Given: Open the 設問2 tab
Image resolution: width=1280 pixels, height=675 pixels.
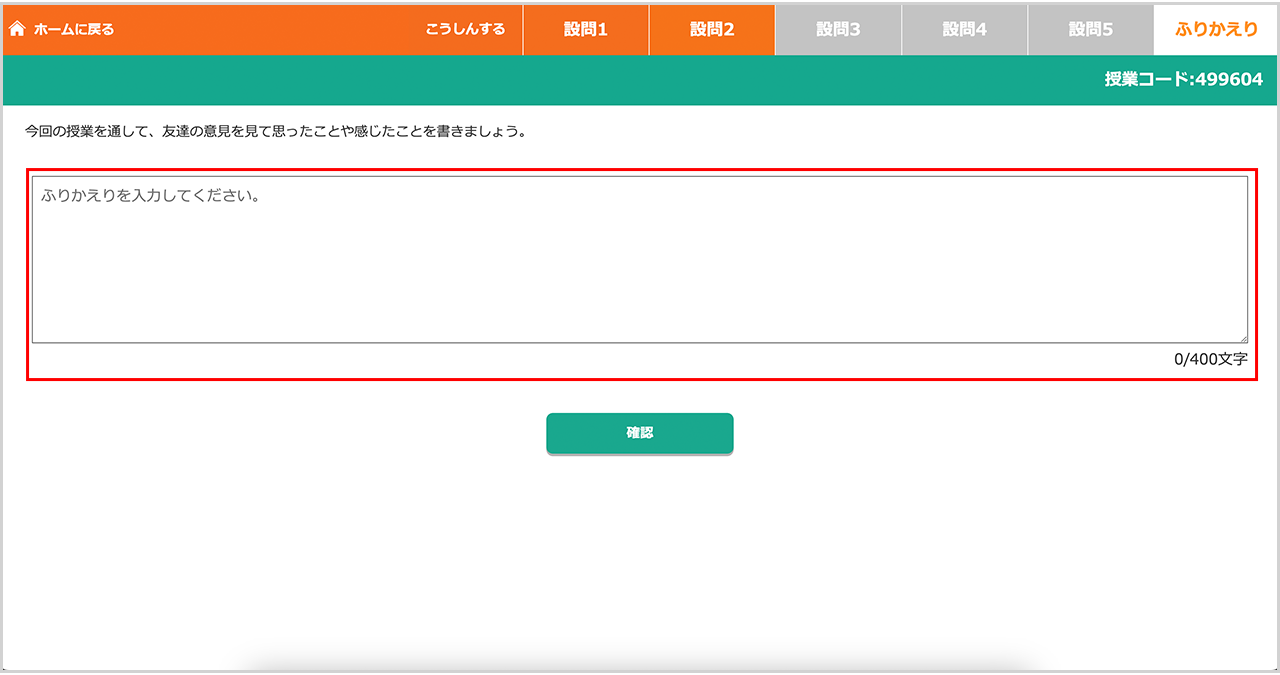Looking at the screenshot, I should [711, 29].
